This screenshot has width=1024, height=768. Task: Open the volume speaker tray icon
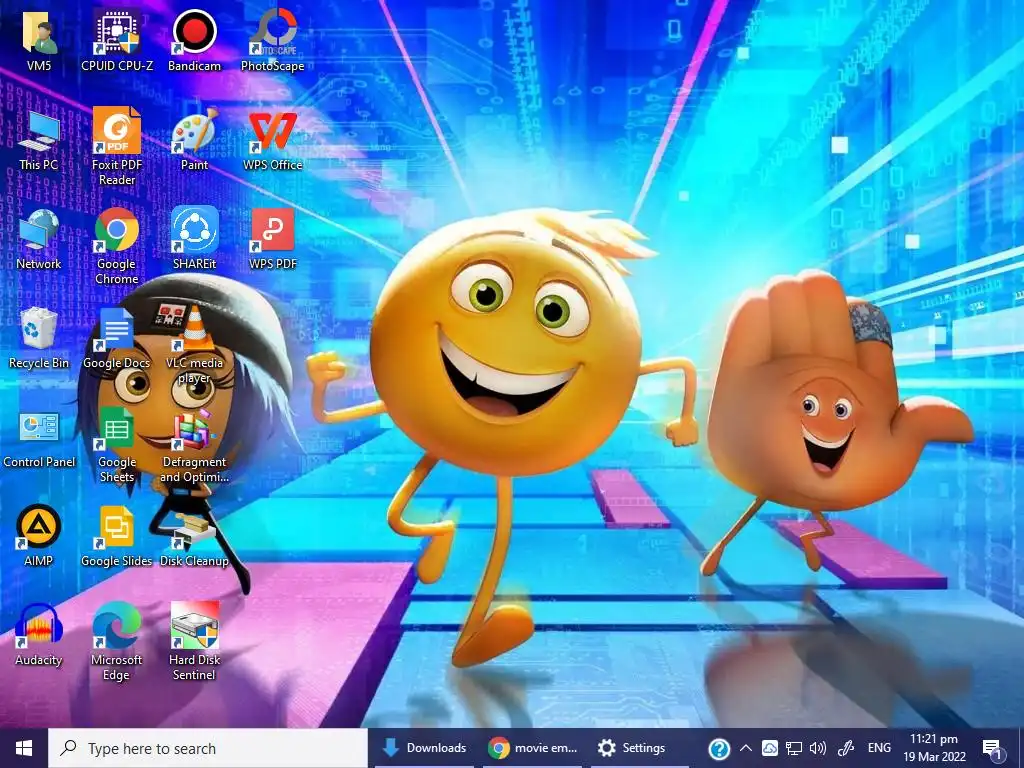click(818, 748)
